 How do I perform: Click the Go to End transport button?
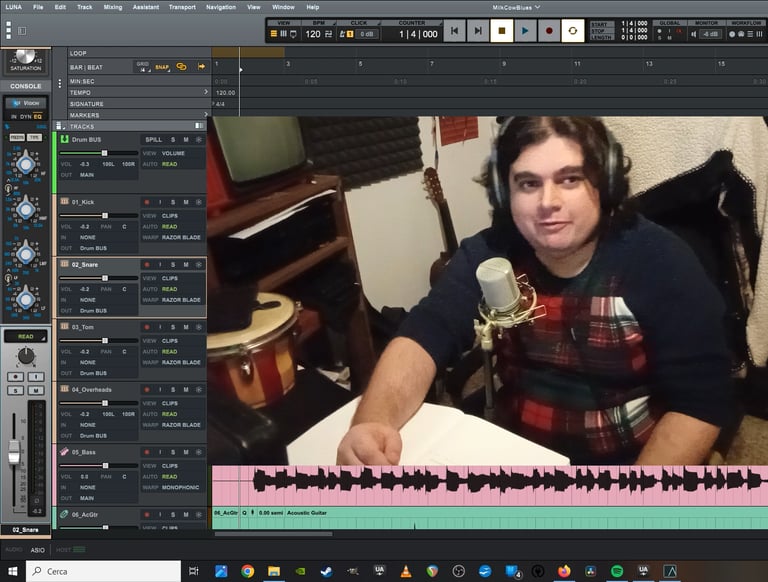pyautogui.click(x=478, y=31)
